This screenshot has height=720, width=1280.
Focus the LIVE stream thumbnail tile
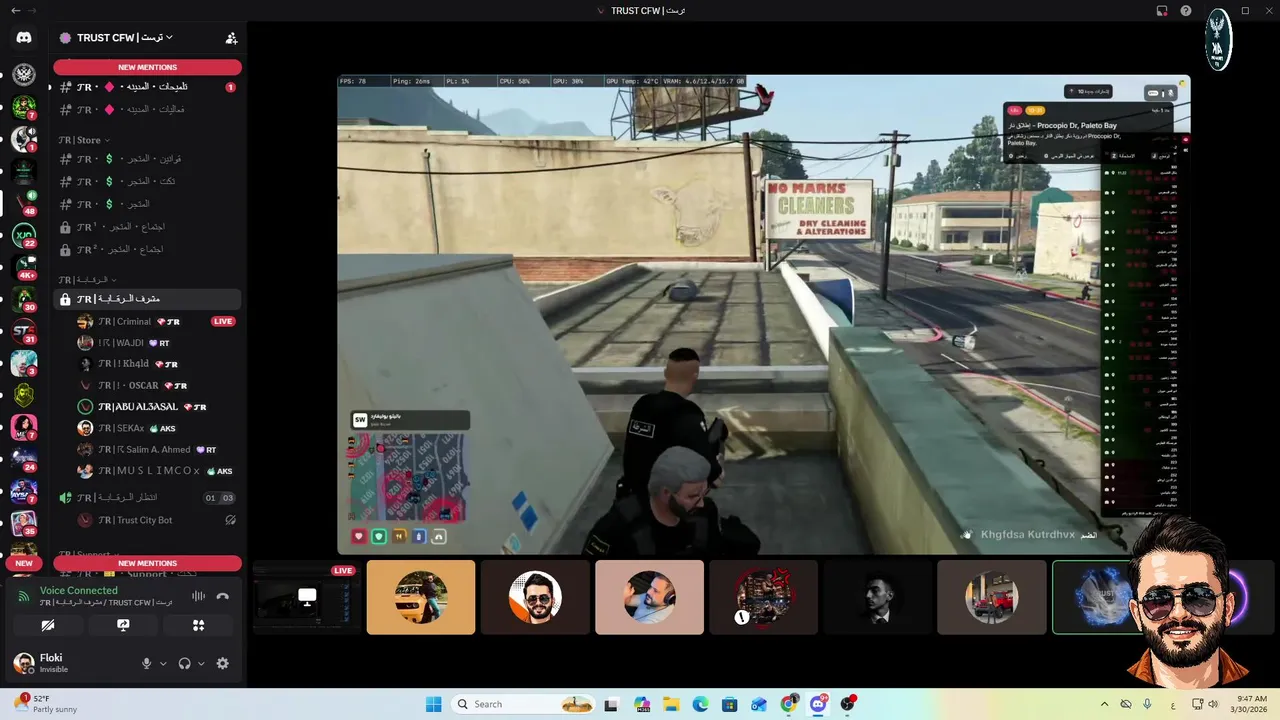pyautogui.click(x=306, y=597)
